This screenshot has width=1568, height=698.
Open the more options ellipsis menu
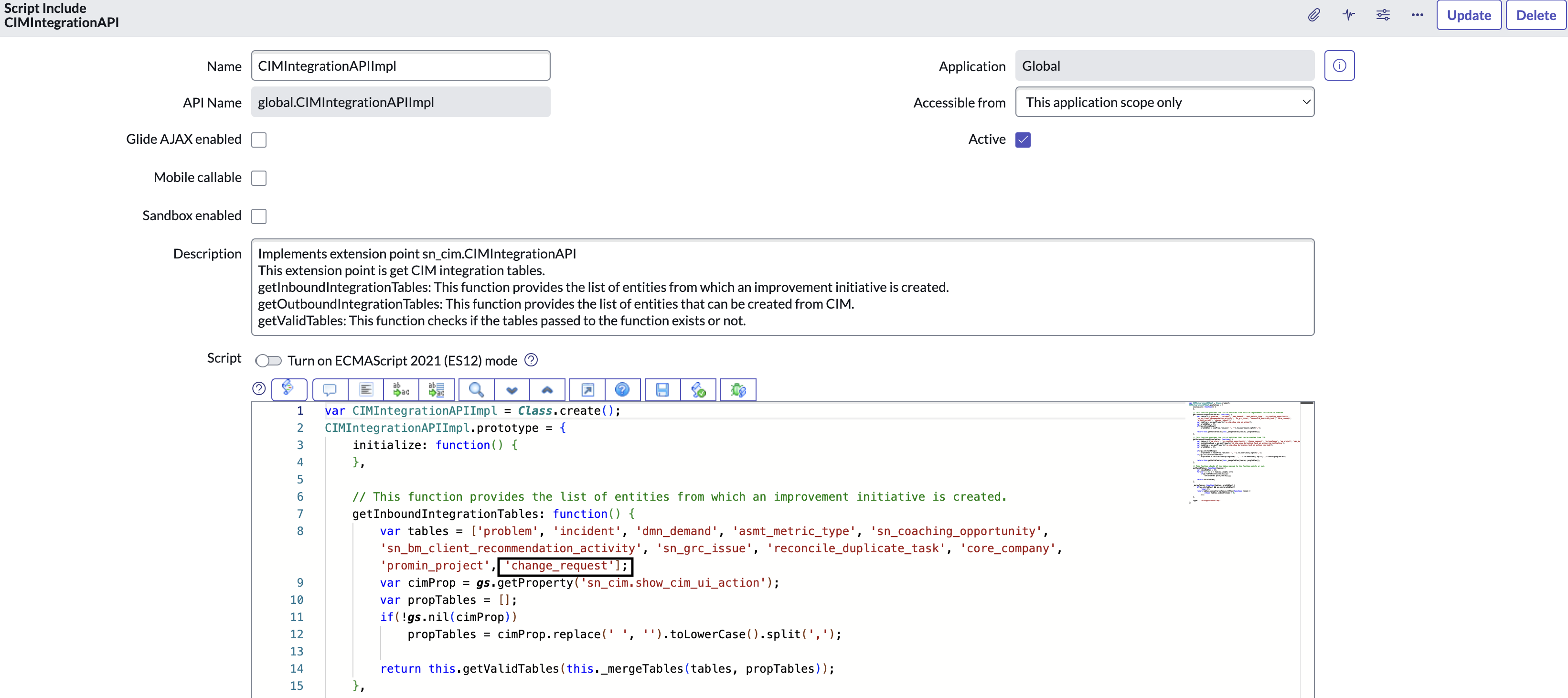coord(1417,15)
